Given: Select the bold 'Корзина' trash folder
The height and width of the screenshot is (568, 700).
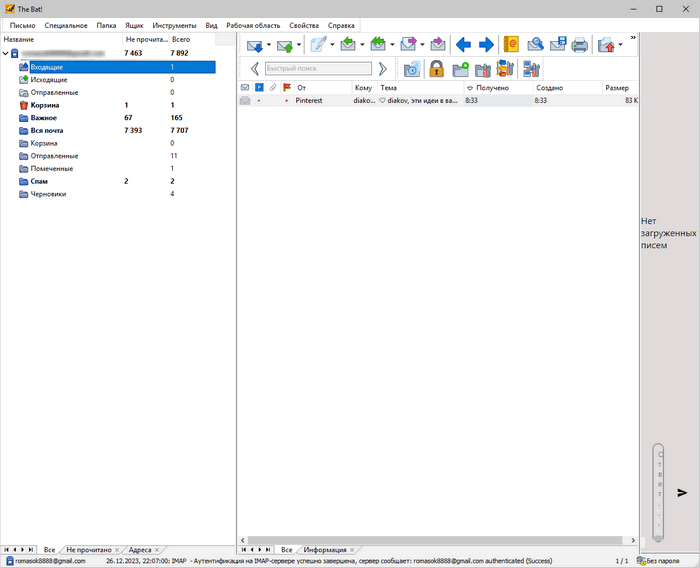Looking at the screenshot, I should [x=45, y=105].
